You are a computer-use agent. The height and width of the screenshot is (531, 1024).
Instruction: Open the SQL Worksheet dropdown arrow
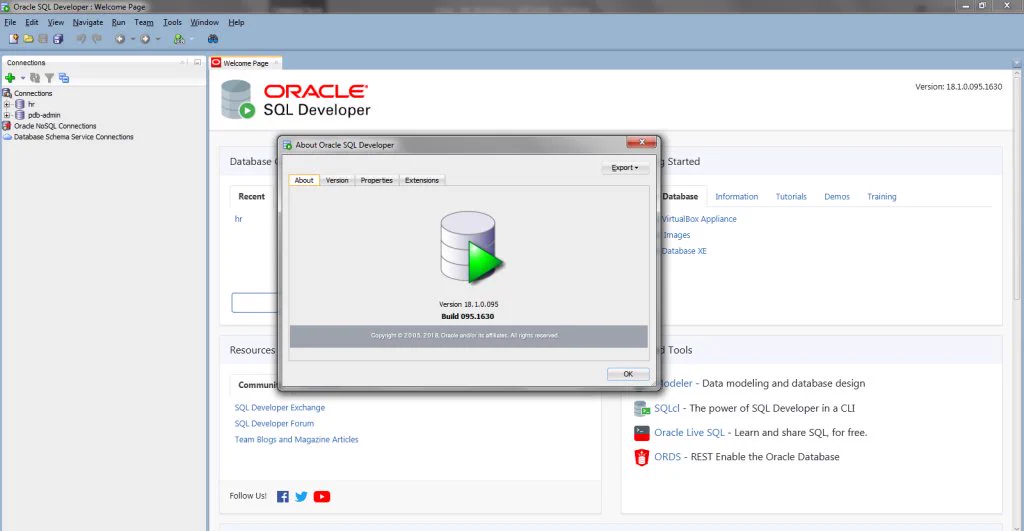click(191, 39)
